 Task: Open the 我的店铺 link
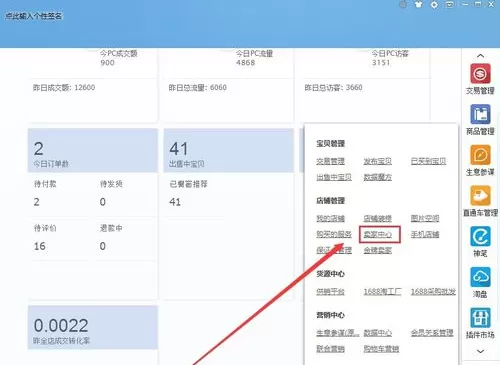pos(330,218)
